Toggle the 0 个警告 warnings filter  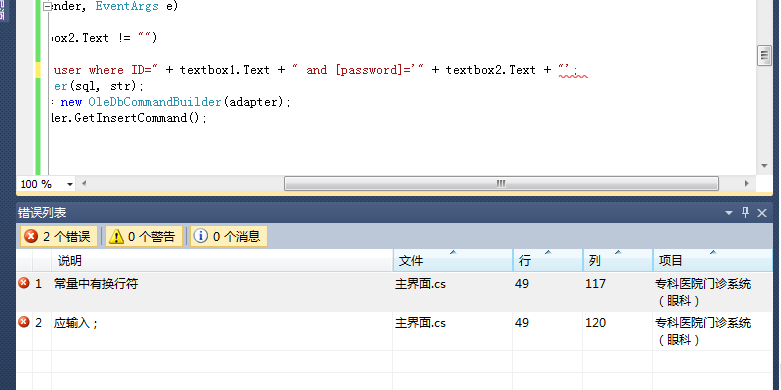pyautogui.click(x=144, y=236)
